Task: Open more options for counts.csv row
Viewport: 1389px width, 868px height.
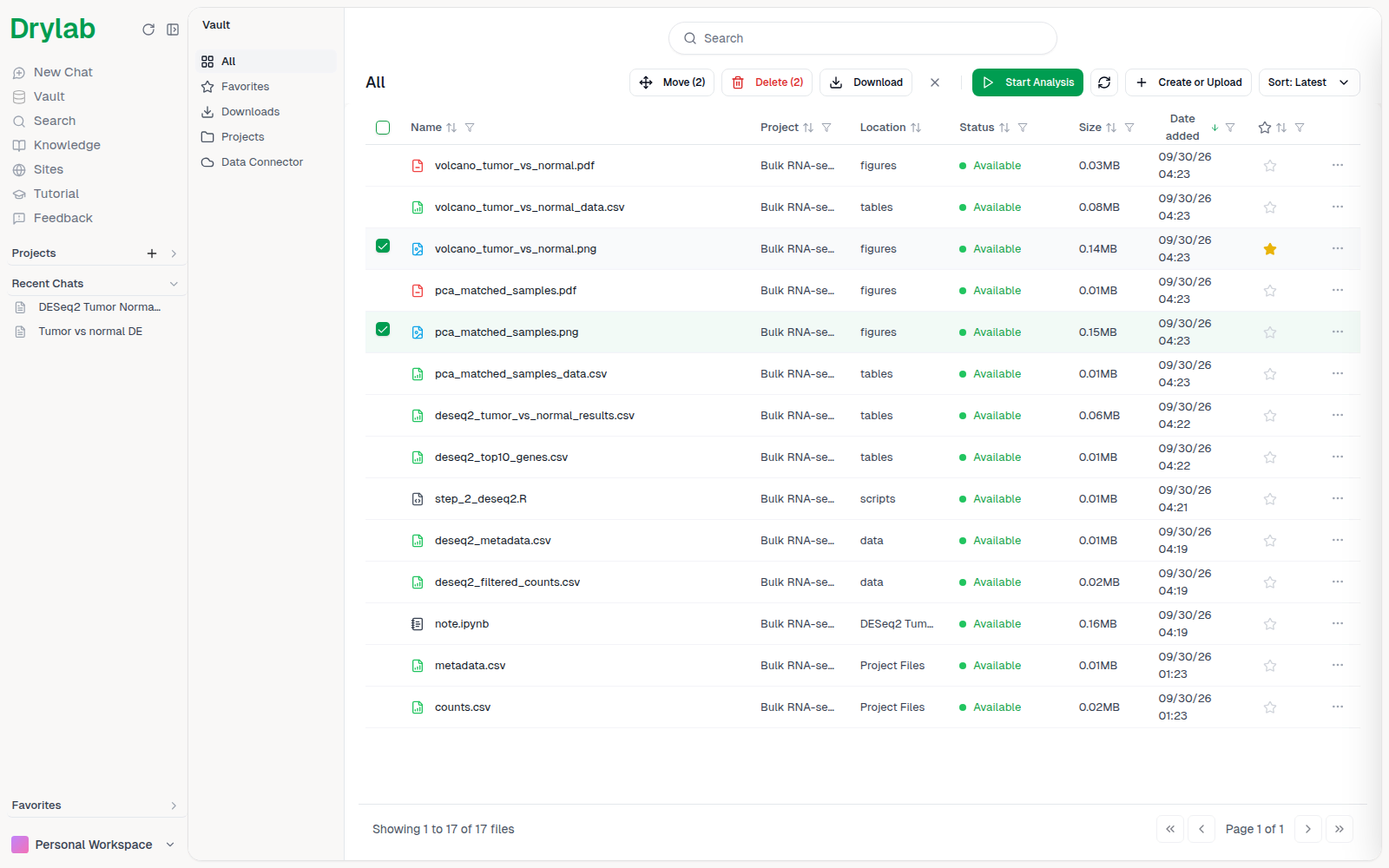Action: tap(1338, 707)
